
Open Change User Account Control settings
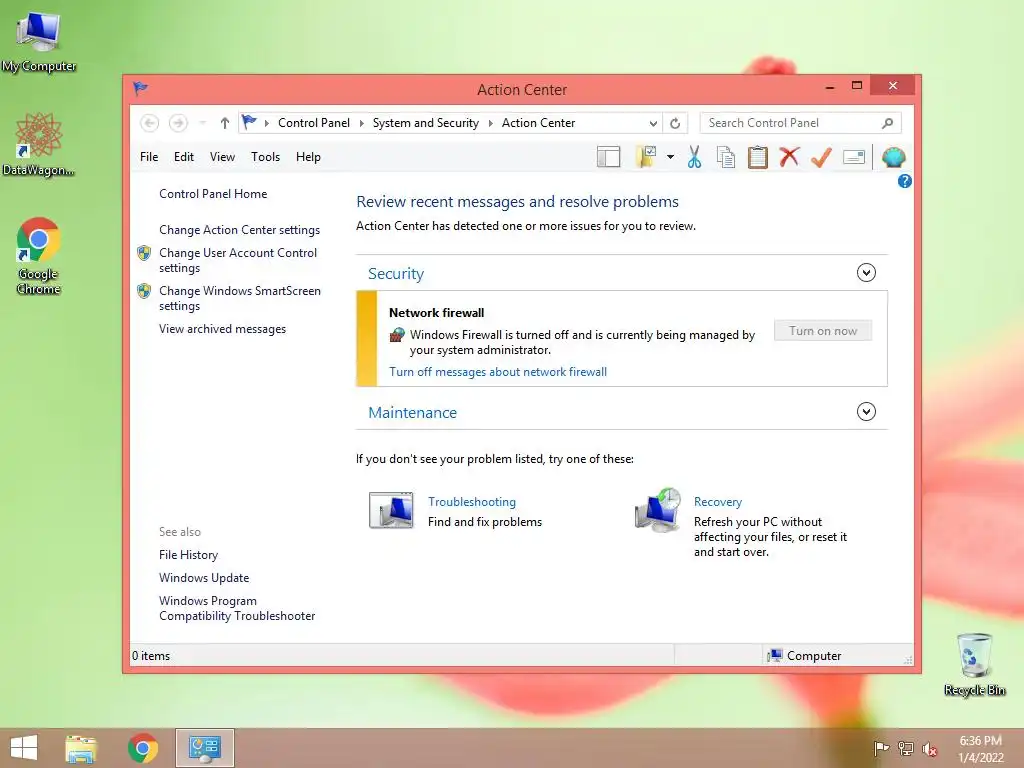coord(238,260)
